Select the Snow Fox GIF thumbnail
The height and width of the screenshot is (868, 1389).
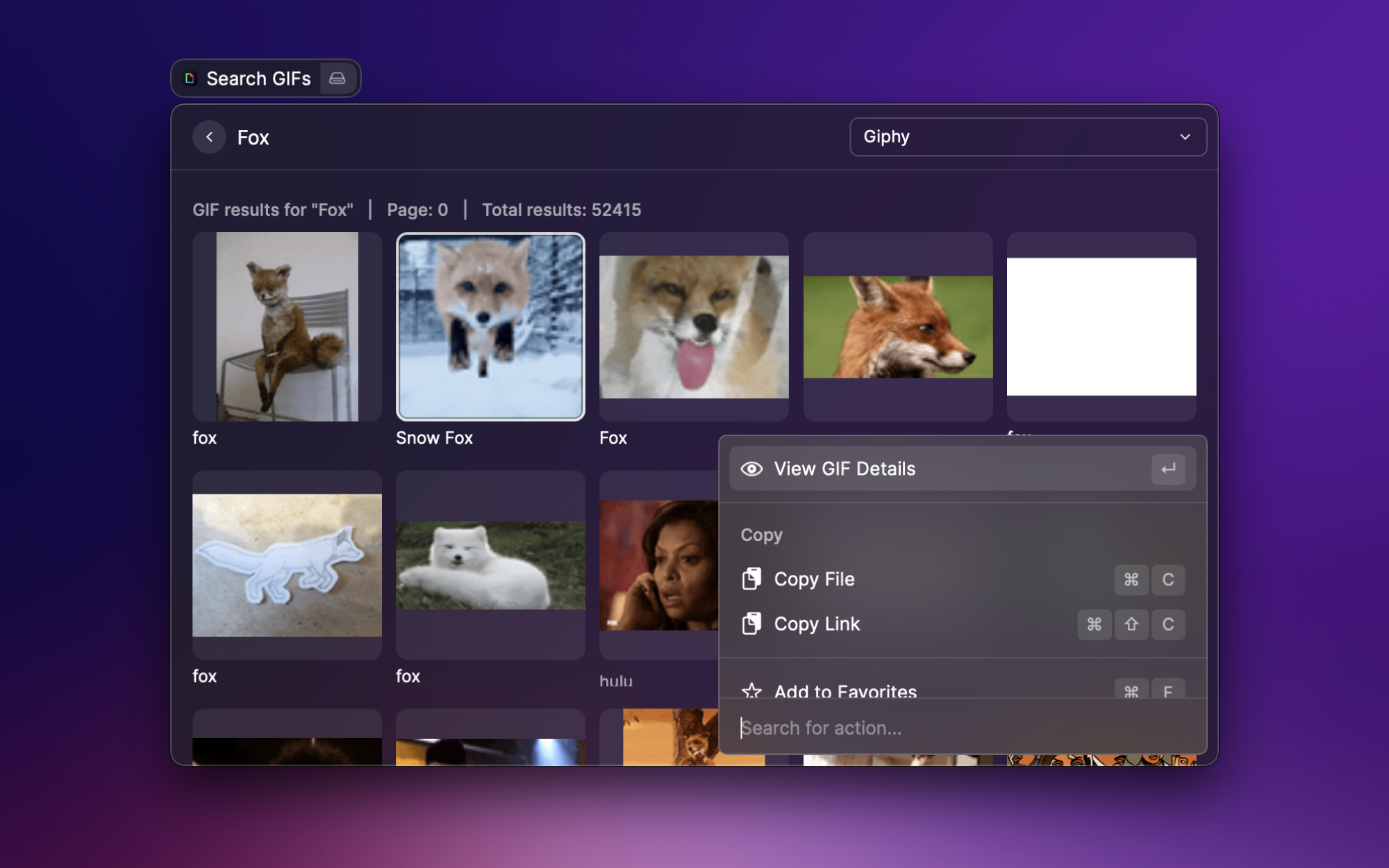490,326
